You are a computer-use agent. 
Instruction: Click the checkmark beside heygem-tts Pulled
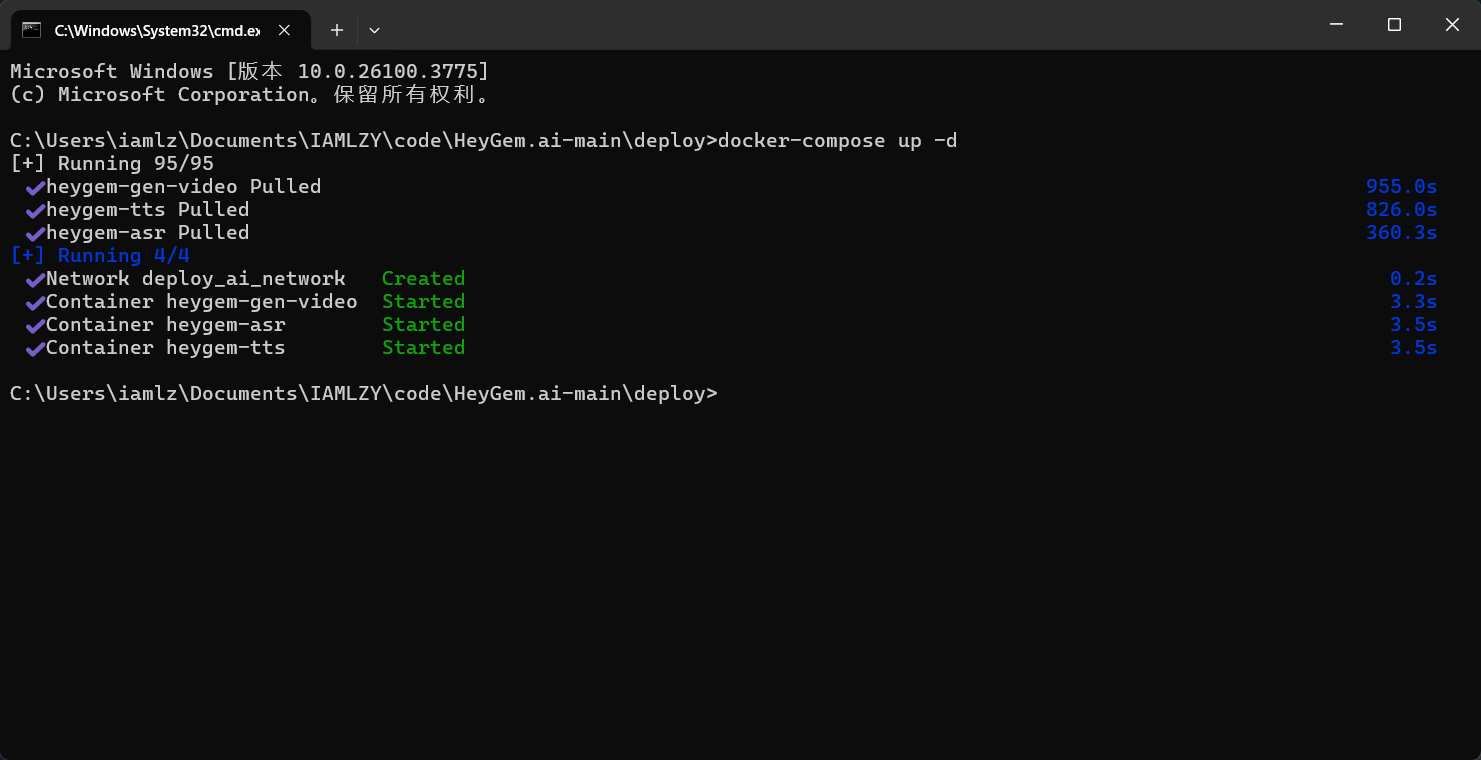point(35,210)
